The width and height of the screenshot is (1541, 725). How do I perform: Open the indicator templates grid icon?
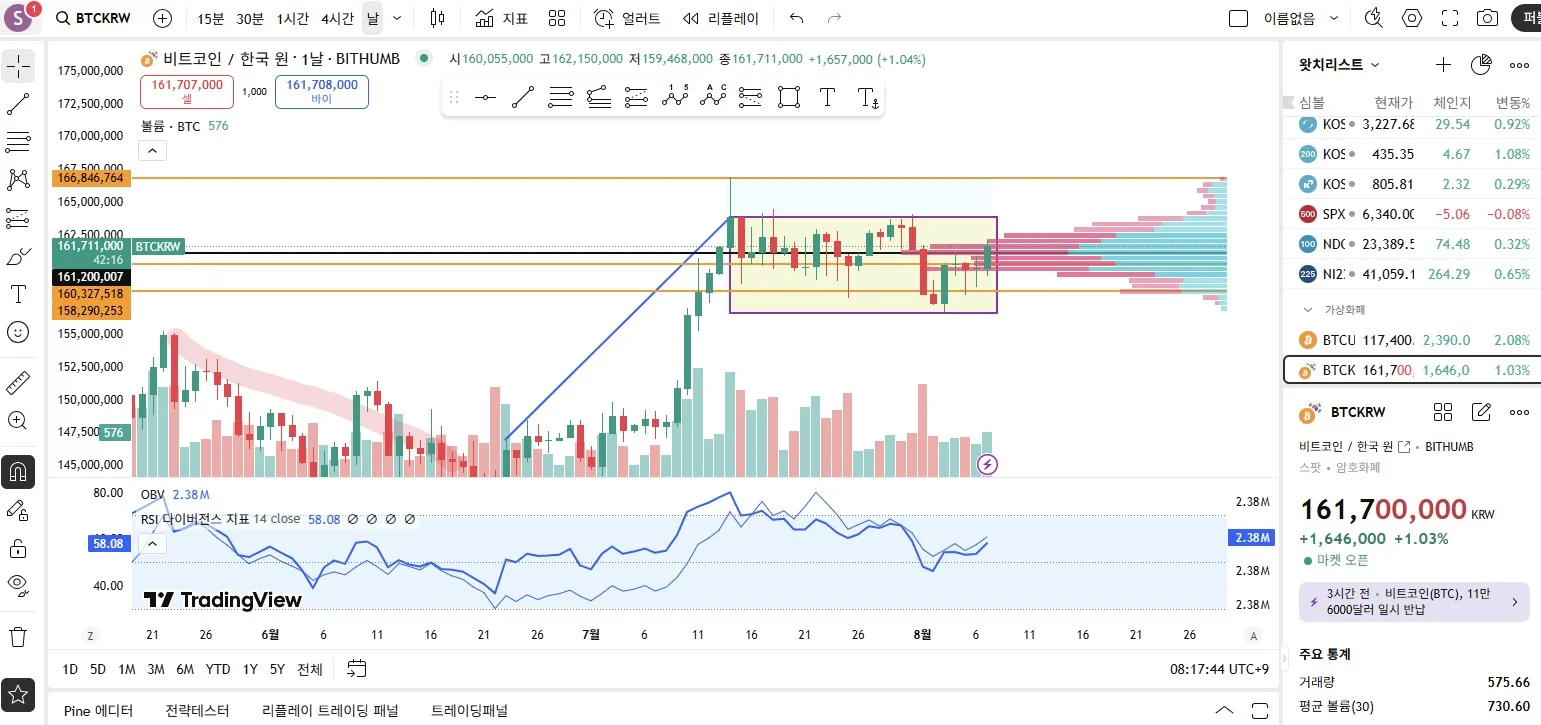tap(557, 18)
